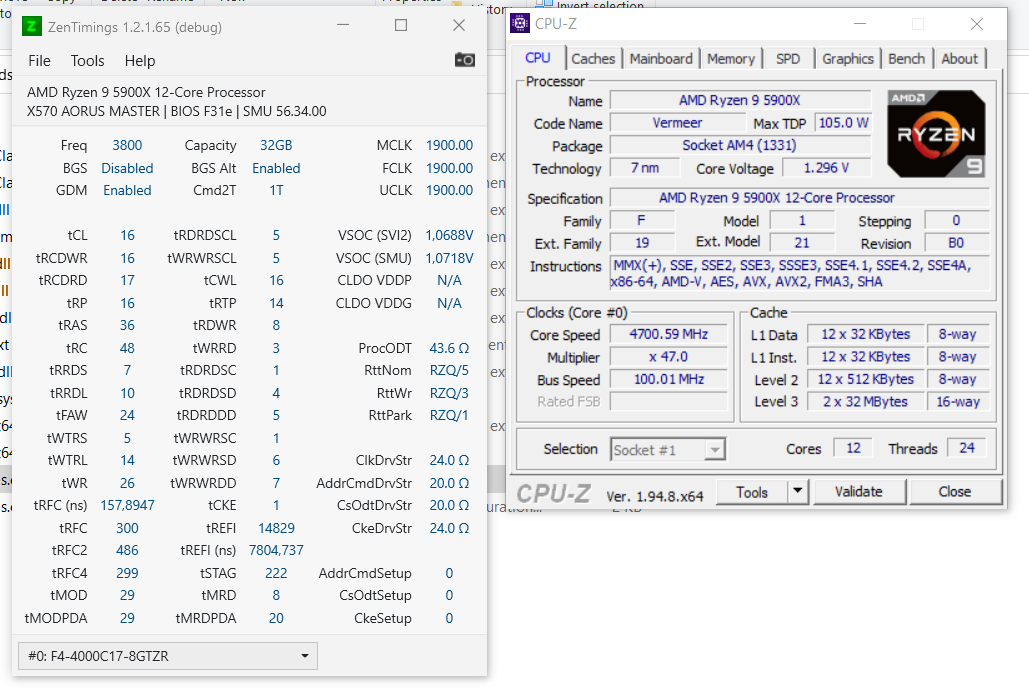Open the Help menu in ZenTimings
Screen dimensions: 1029x691
click(x=140, y=61)
